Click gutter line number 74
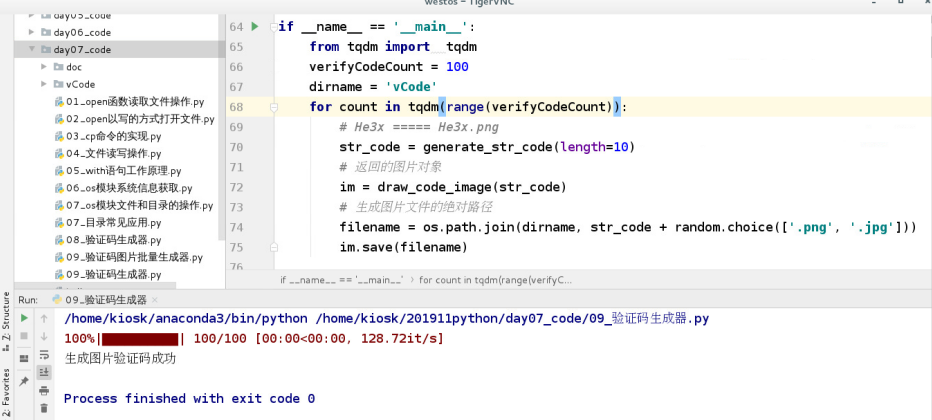The height and width of the screenshot is (420, 932). point(236,227)
